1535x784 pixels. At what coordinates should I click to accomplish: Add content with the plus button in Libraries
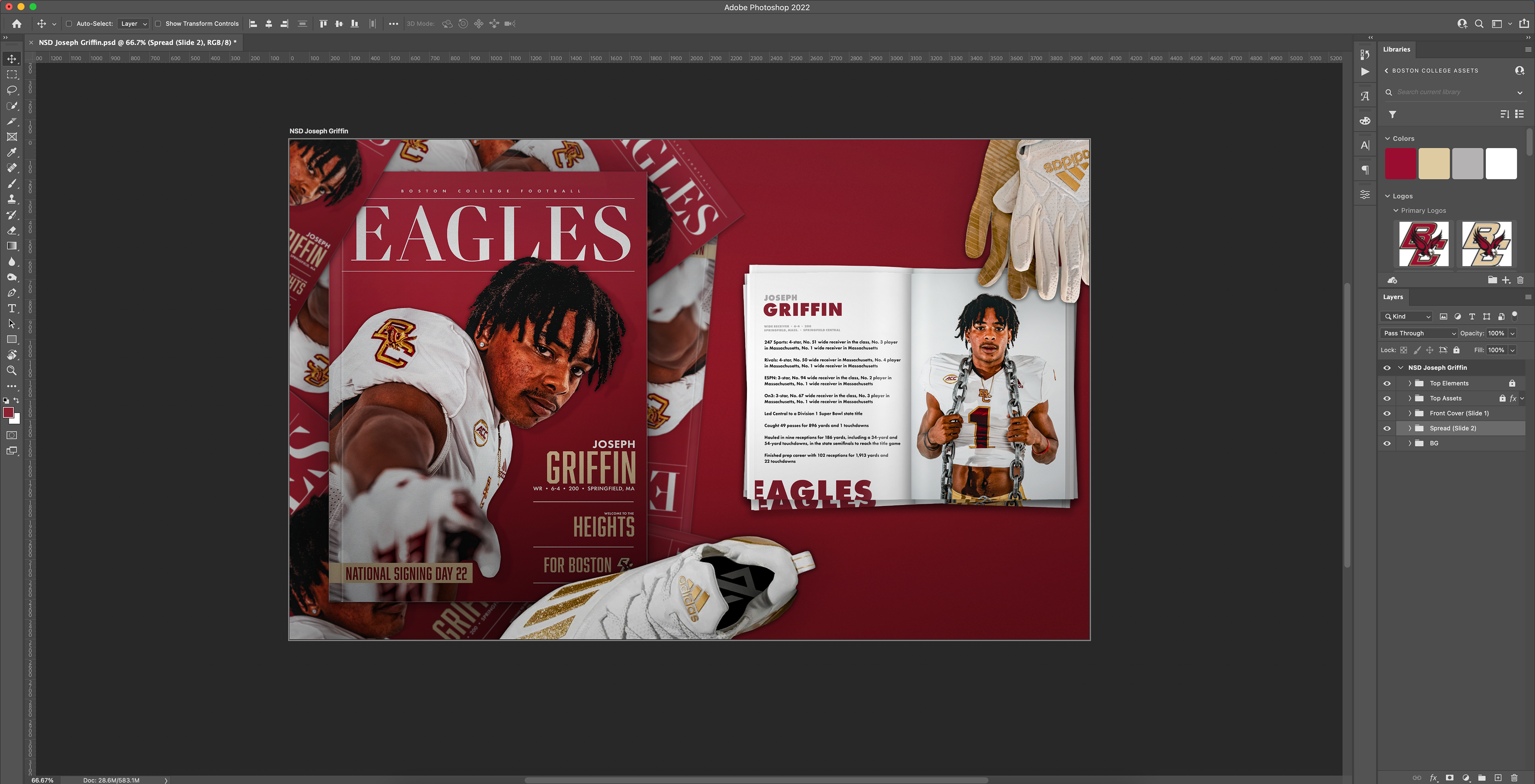pyautogui.click(x=1506, y=280)
